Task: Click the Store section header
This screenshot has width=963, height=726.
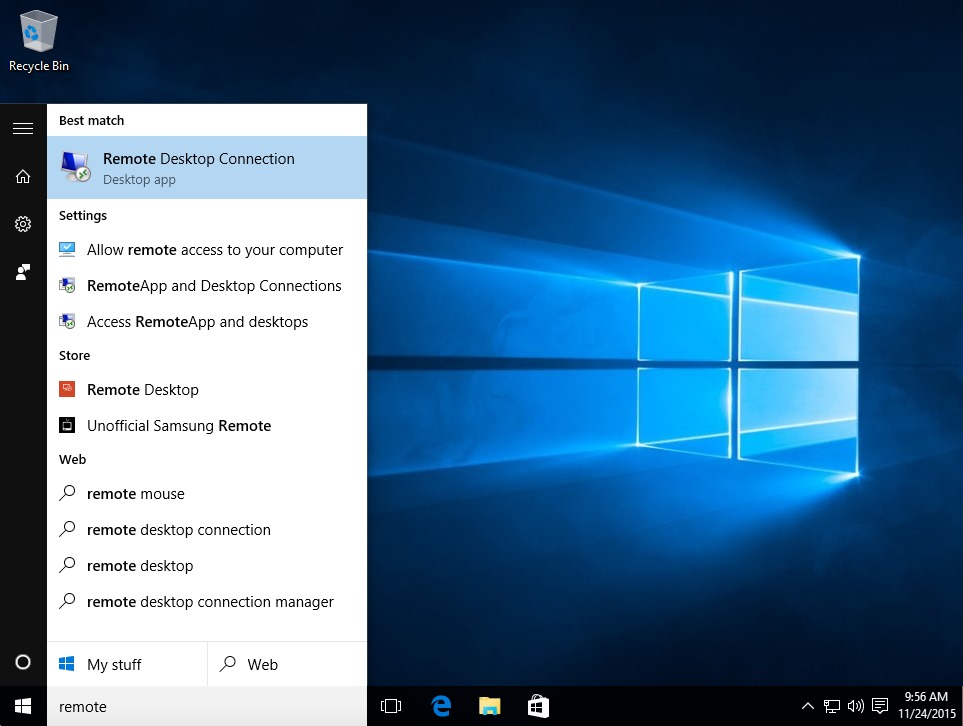Action: click(x=74, y=356)
